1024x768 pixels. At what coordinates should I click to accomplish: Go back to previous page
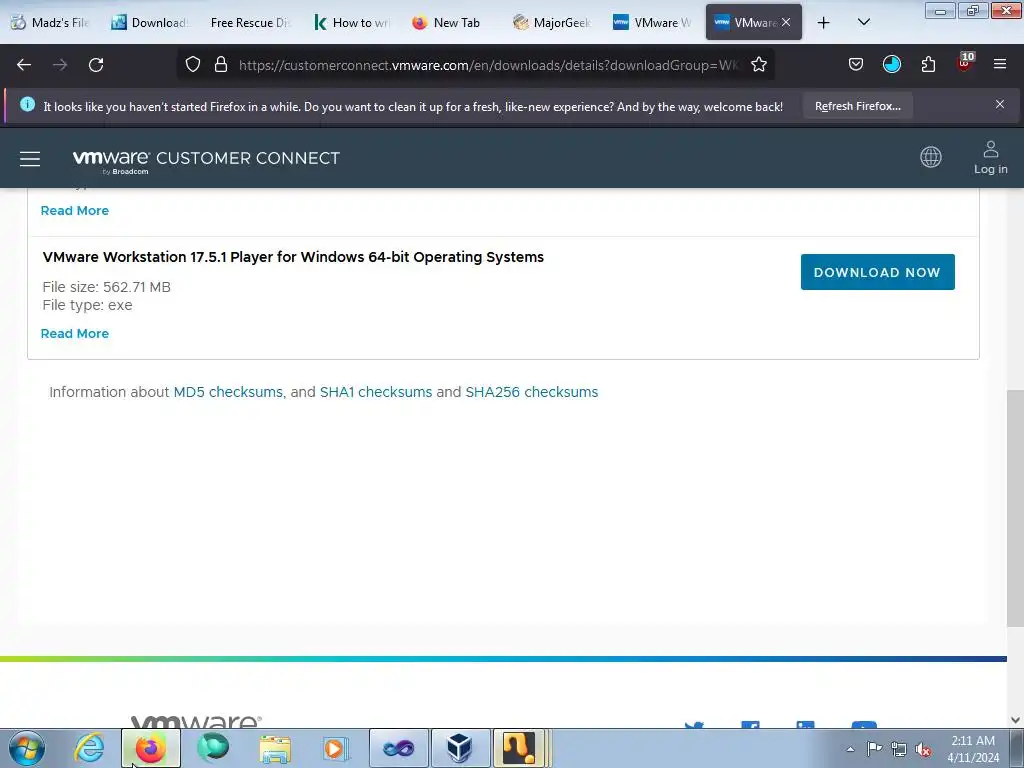pyautogui.click(x=24, y=65)
